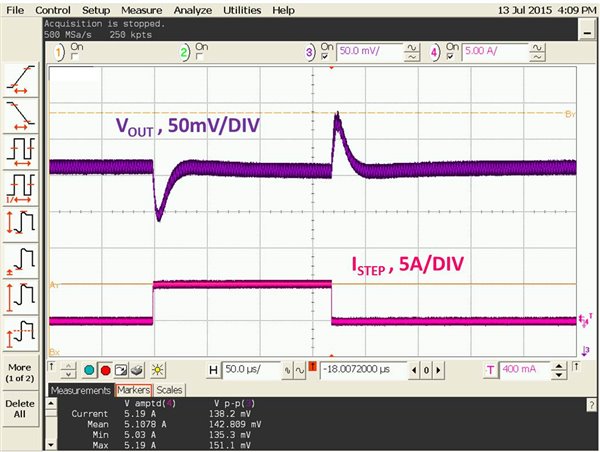This screenshot has height=452, width=600.
Task: Click the red stop acquisition button
Action: coord(105,370)
